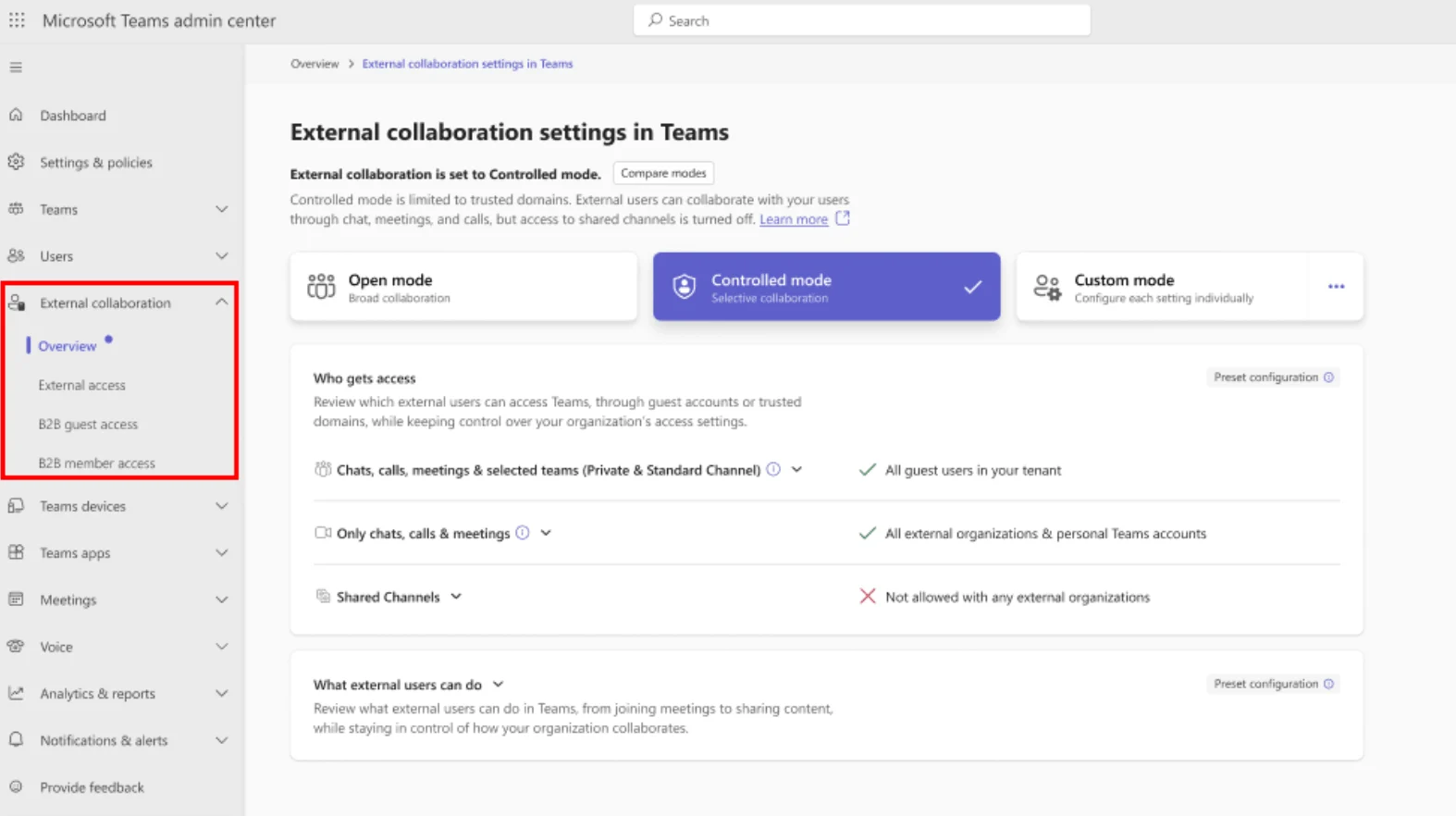Click info icon on What external users Preset configuration
1456x816 pixels.
tap(1329, 684)
